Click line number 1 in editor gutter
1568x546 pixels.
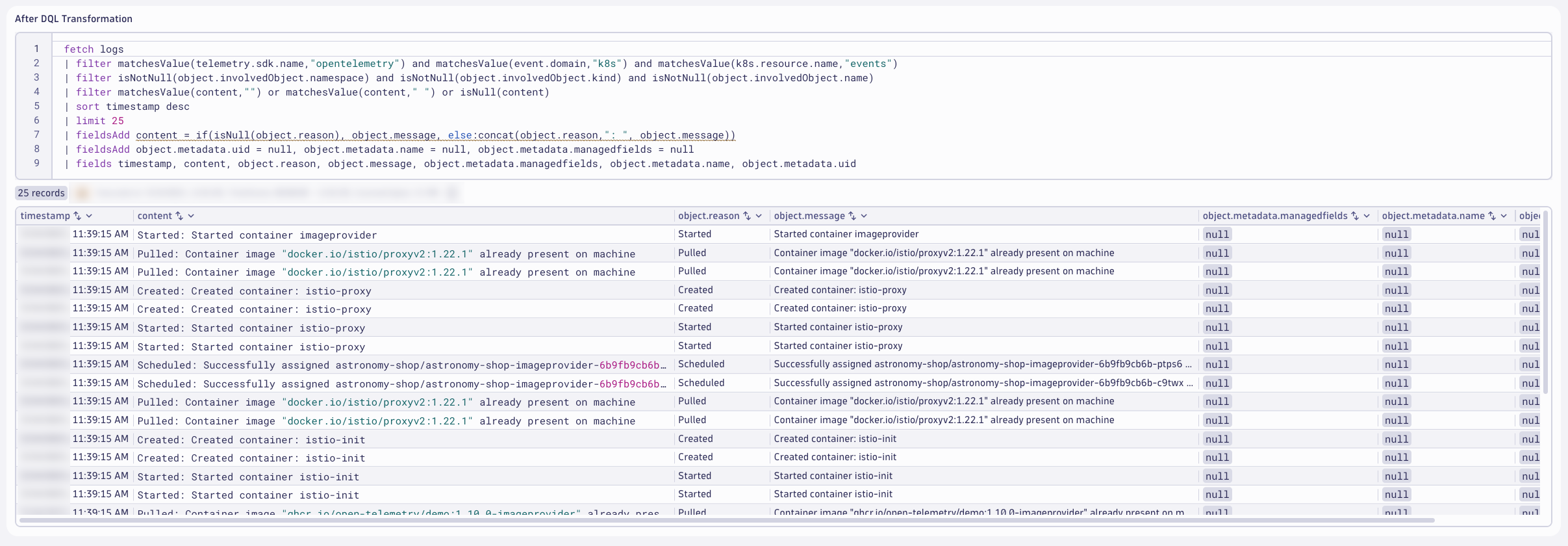coord(36,49)
